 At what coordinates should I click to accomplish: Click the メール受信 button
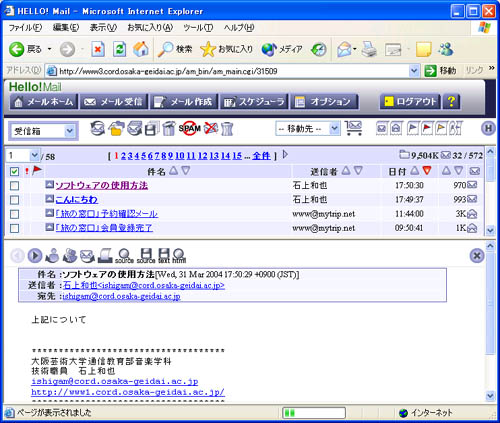[x=114, y=101]
